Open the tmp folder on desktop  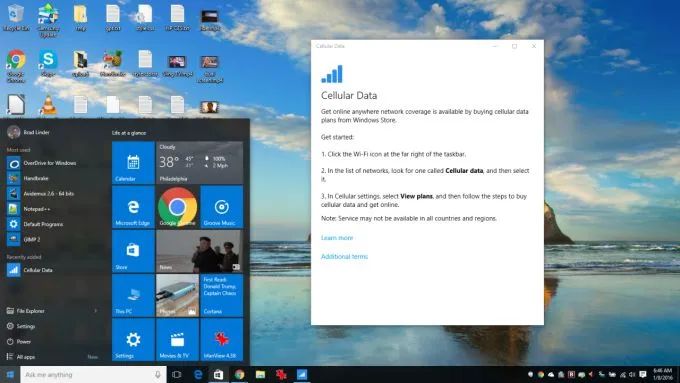81,17
